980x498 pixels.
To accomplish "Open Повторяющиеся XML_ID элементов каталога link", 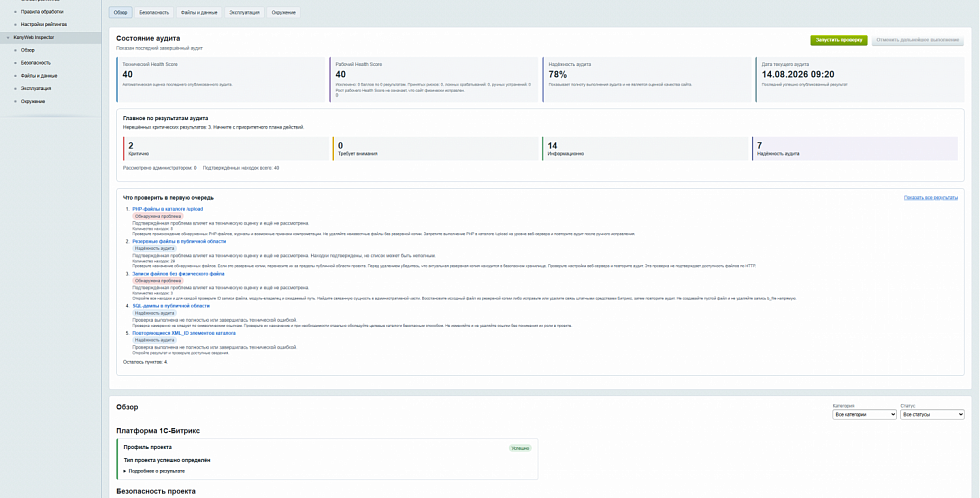I will point(184,333).
